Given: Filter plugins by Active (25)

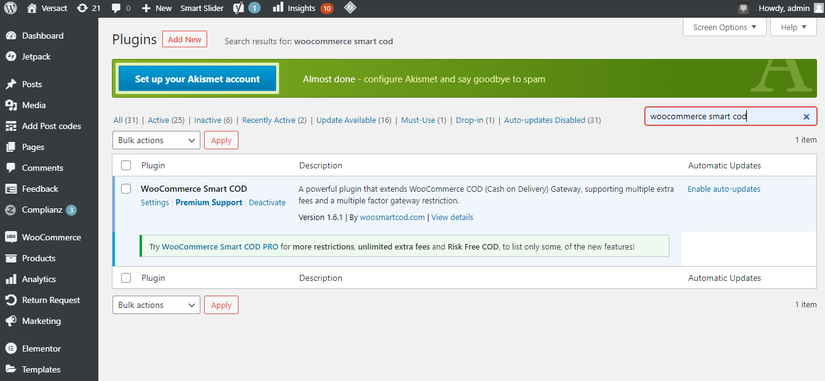Looking at the screenshot, I should 166,120.
